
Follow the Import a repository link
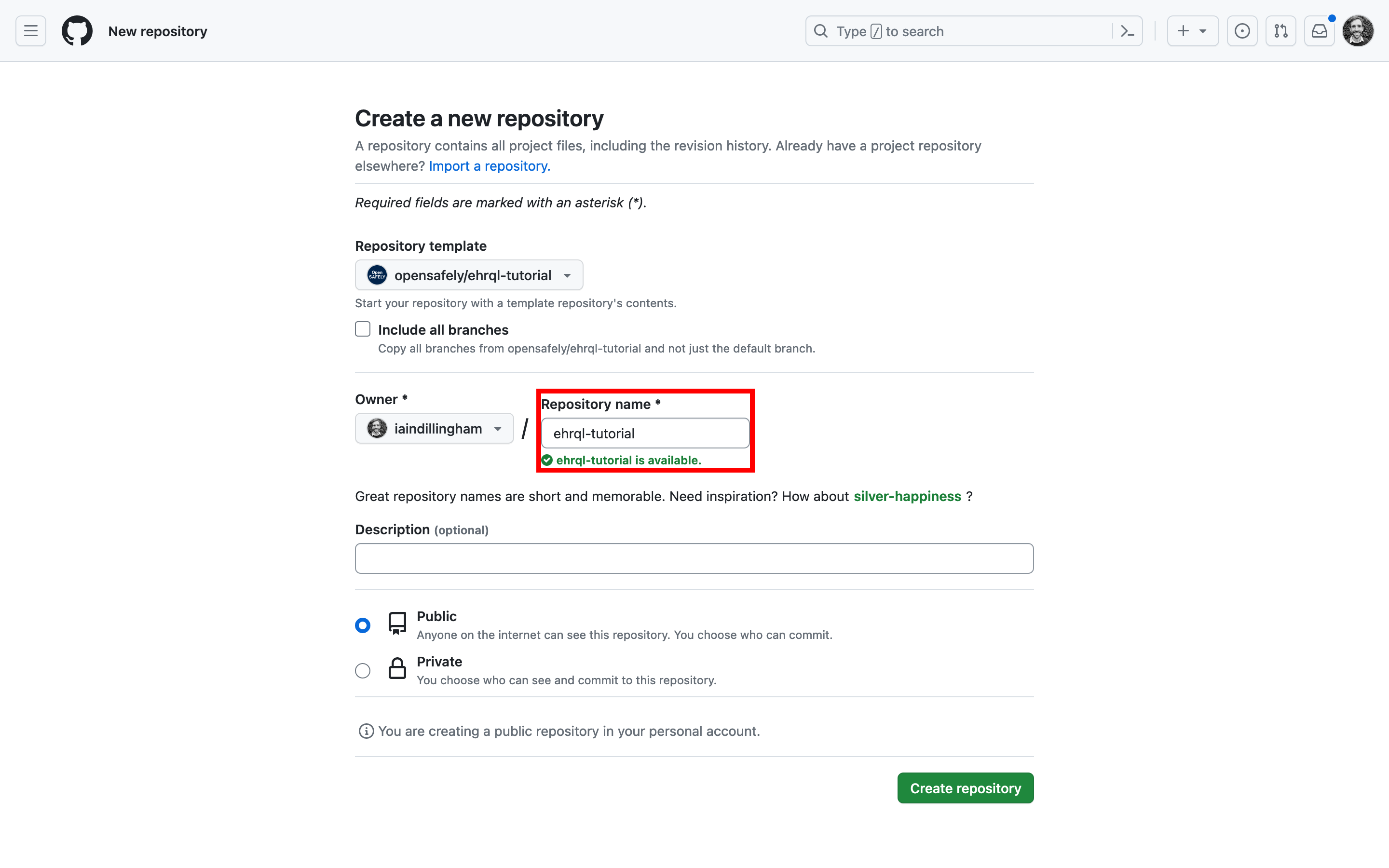click(489, 166)
